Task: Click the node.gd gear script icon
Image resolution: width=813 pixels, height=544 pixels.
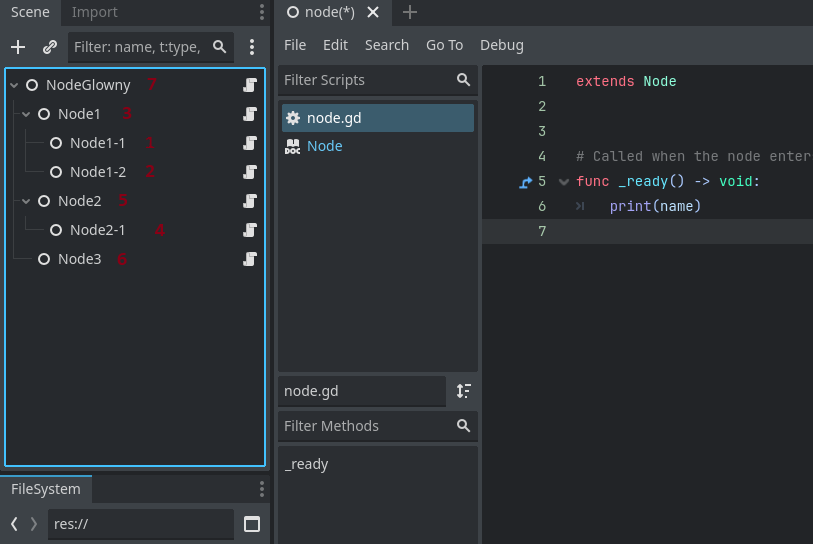Action: coord(293,118)
